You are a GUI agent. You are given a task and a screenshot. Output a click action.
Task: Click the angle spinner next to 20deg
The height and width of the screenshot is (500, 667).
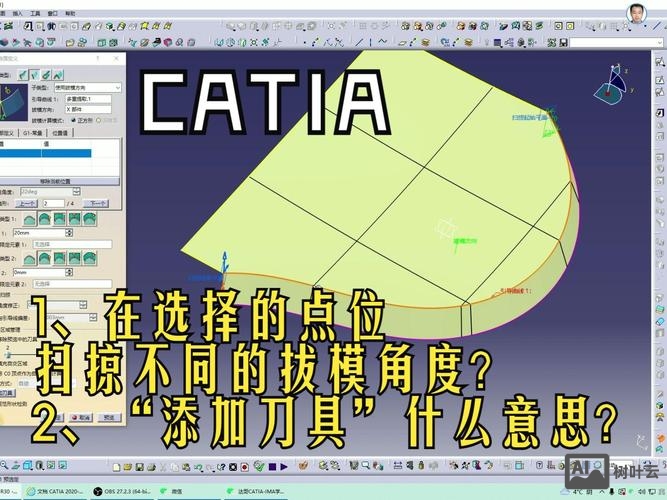click(77, 191)
